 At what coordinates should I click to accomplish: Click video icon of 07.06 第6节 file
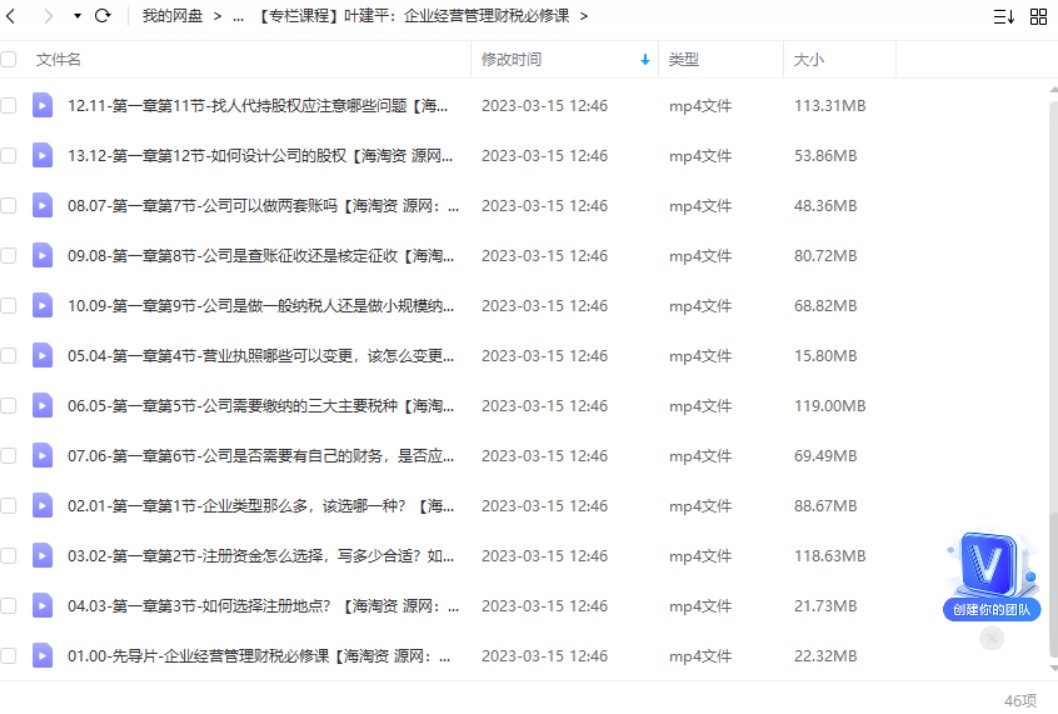pos(43,455)
